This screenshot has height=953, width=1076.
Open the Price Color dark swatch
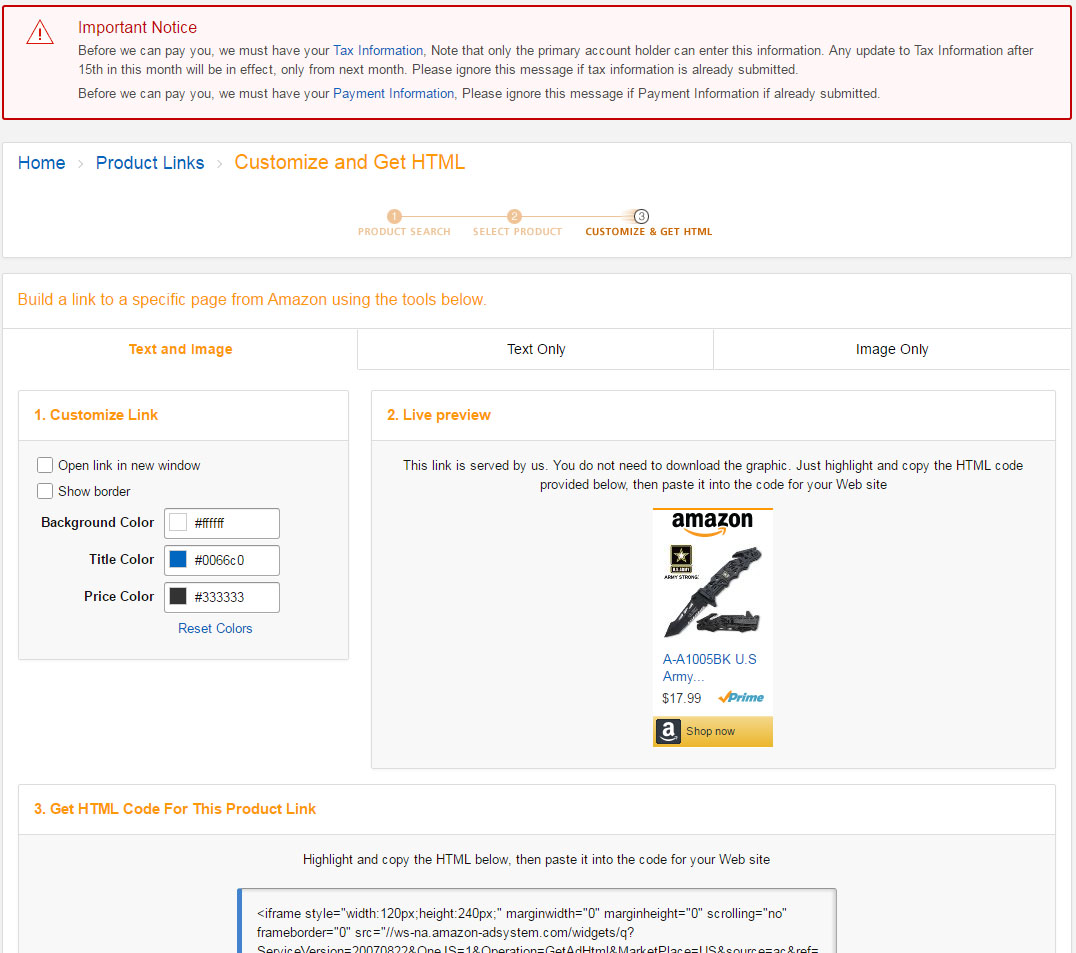[178, 596]
